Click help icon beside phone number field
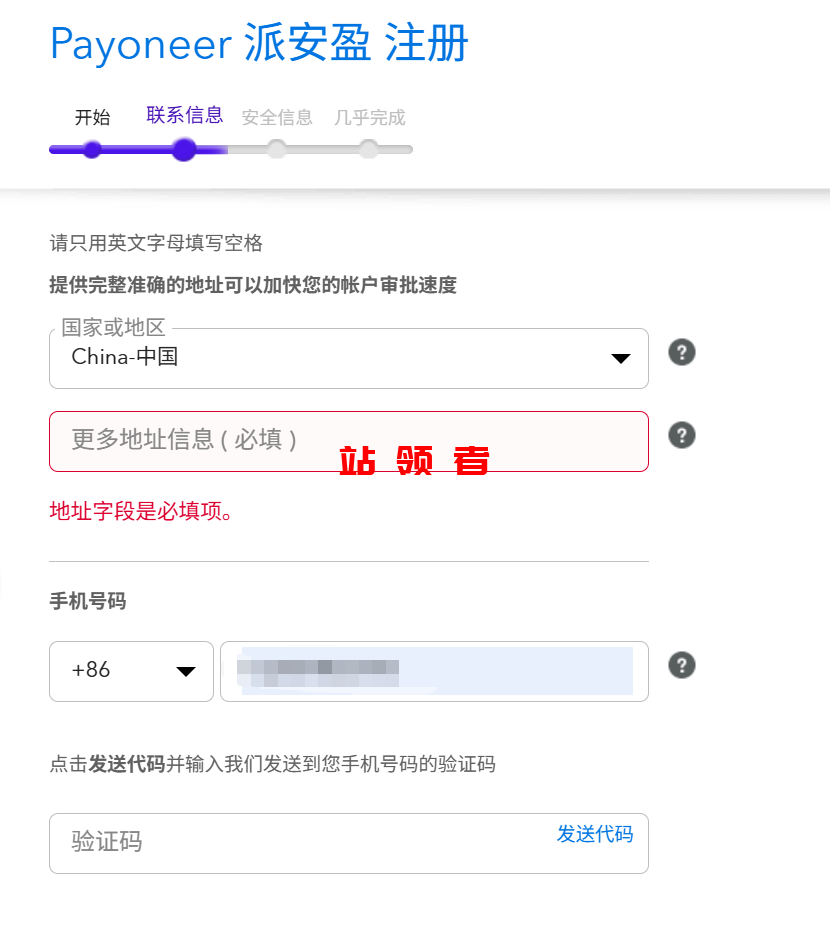The width and height of the screenshot is (830, 951). 682,666
